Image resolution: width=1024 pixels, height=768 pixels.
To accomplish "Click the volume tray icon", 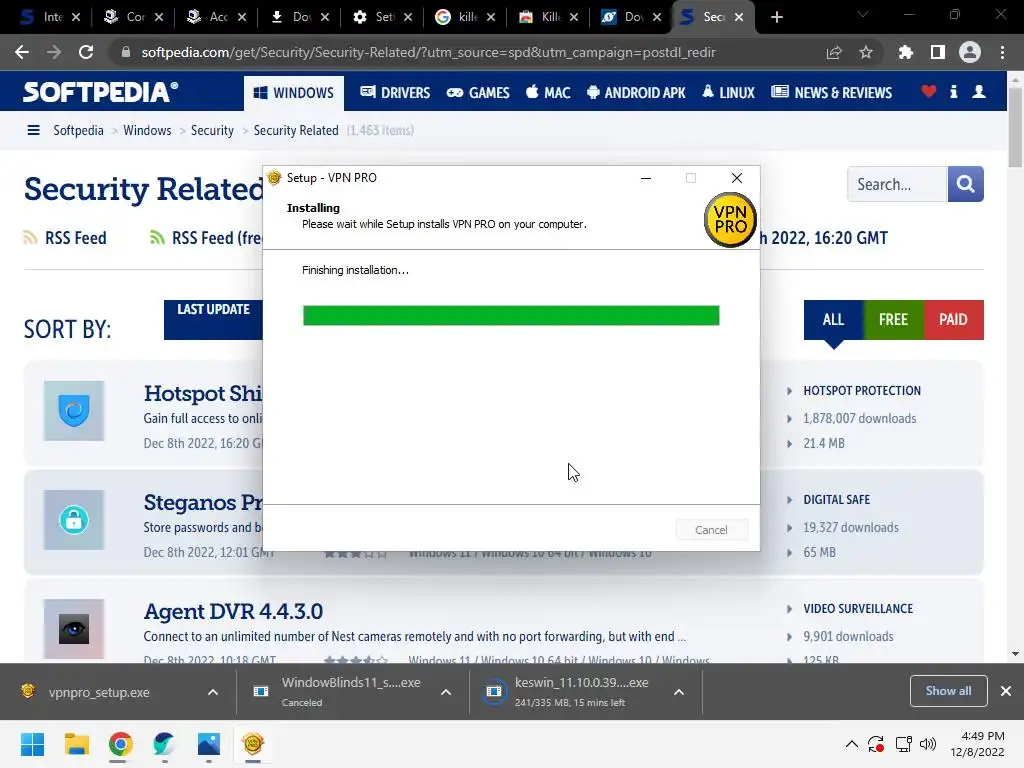I will 927,744.
